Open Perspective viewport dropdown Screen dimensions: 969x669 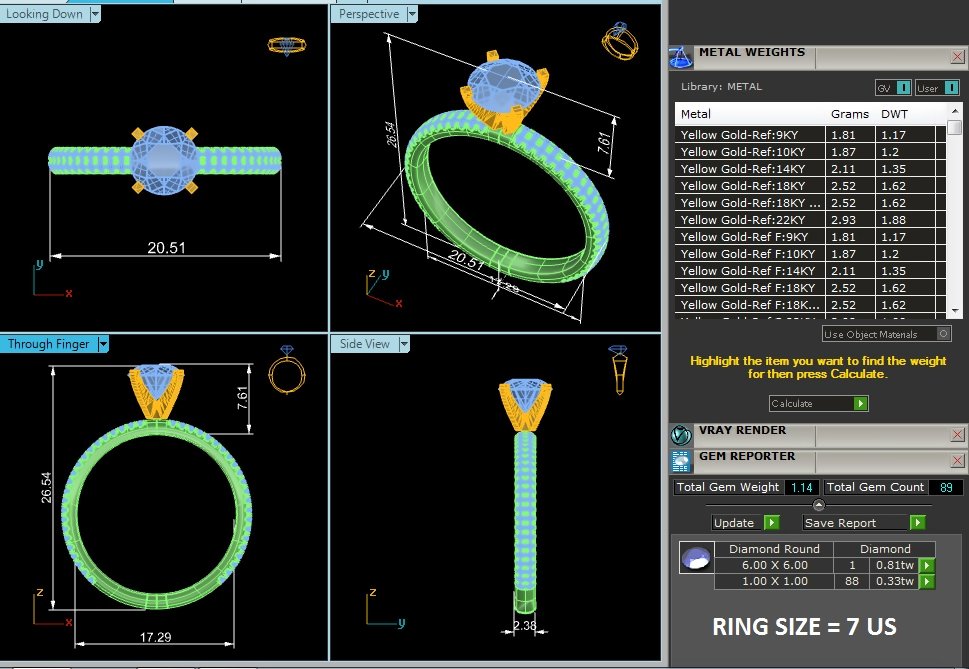[412, 14]
